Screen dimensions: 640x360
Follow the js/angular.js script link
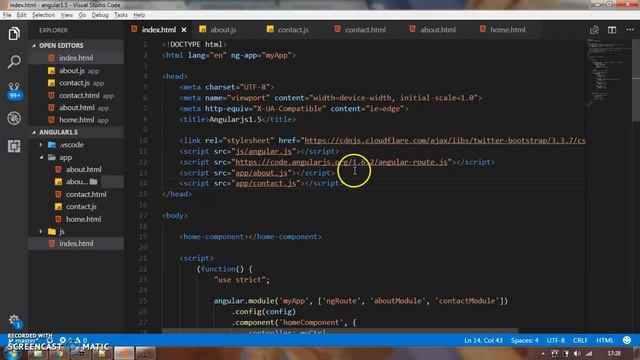tap(264, 151)
